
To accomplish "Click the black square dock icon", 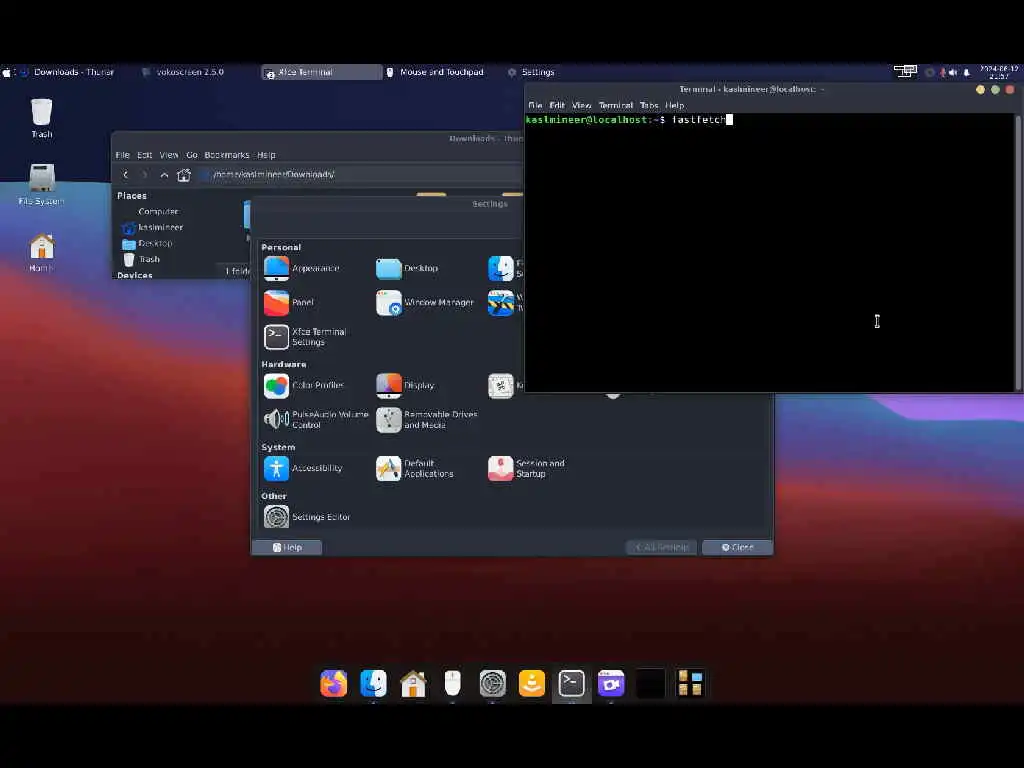I will coord(650,684).
